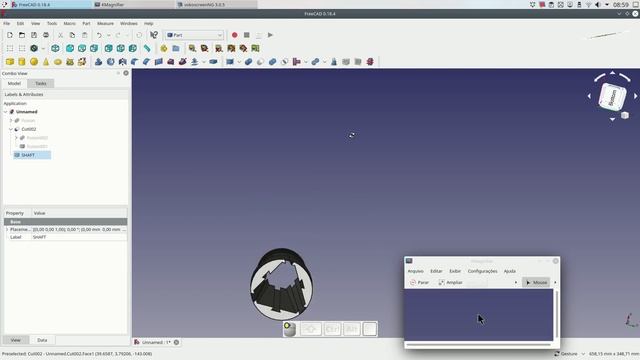The height and width of the screenshot is (360, 640).
Task: Switch to the Model tab
Action: 14,83
